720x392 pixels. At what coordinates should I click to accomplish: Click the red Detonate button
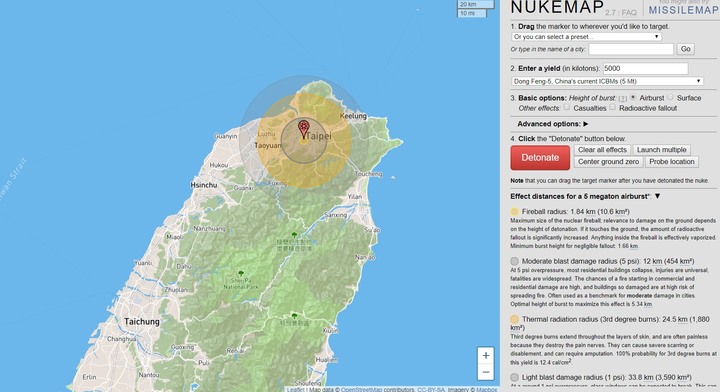tap(540, 157)
